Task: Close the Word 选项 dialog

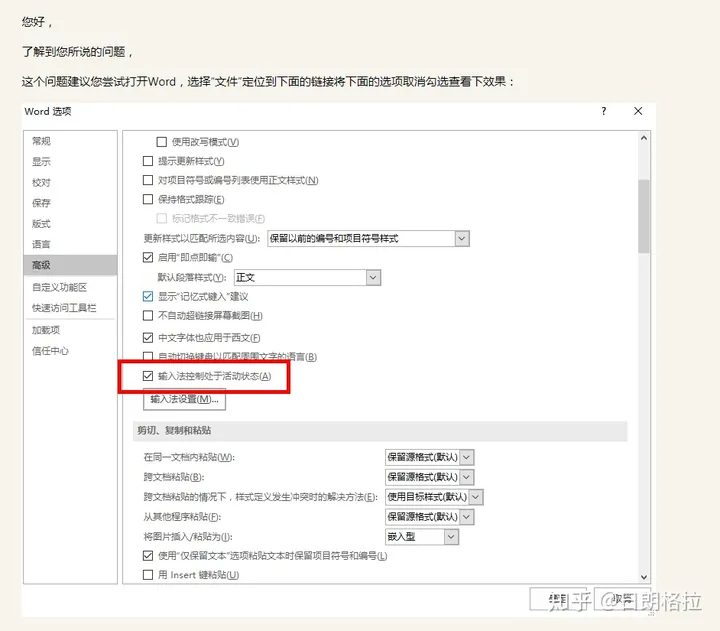Action: (x=638, y=111)
